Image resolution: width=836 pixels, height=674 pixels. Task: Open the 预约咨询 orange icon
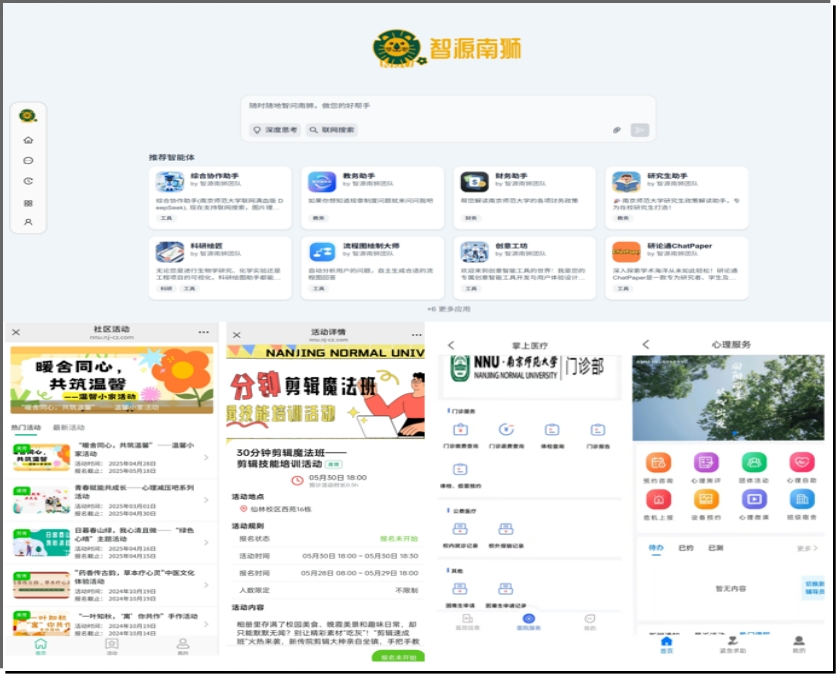point(657,463)
